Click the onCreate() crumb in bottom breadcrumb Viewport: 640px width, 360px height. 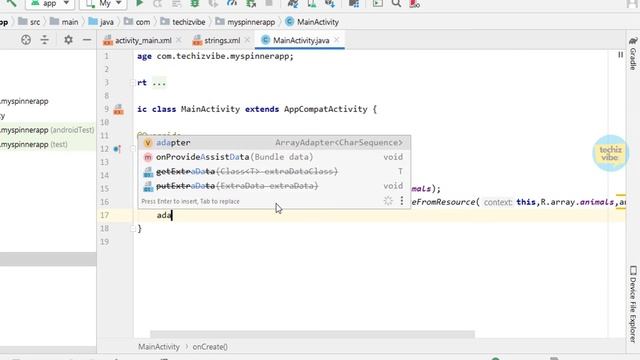[x=210, y=347]
